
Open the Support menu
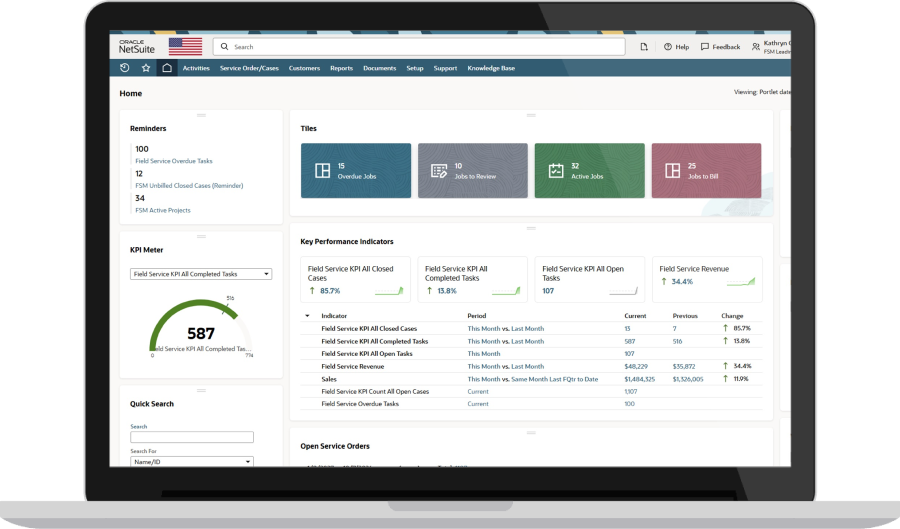(x=445, y=68)
